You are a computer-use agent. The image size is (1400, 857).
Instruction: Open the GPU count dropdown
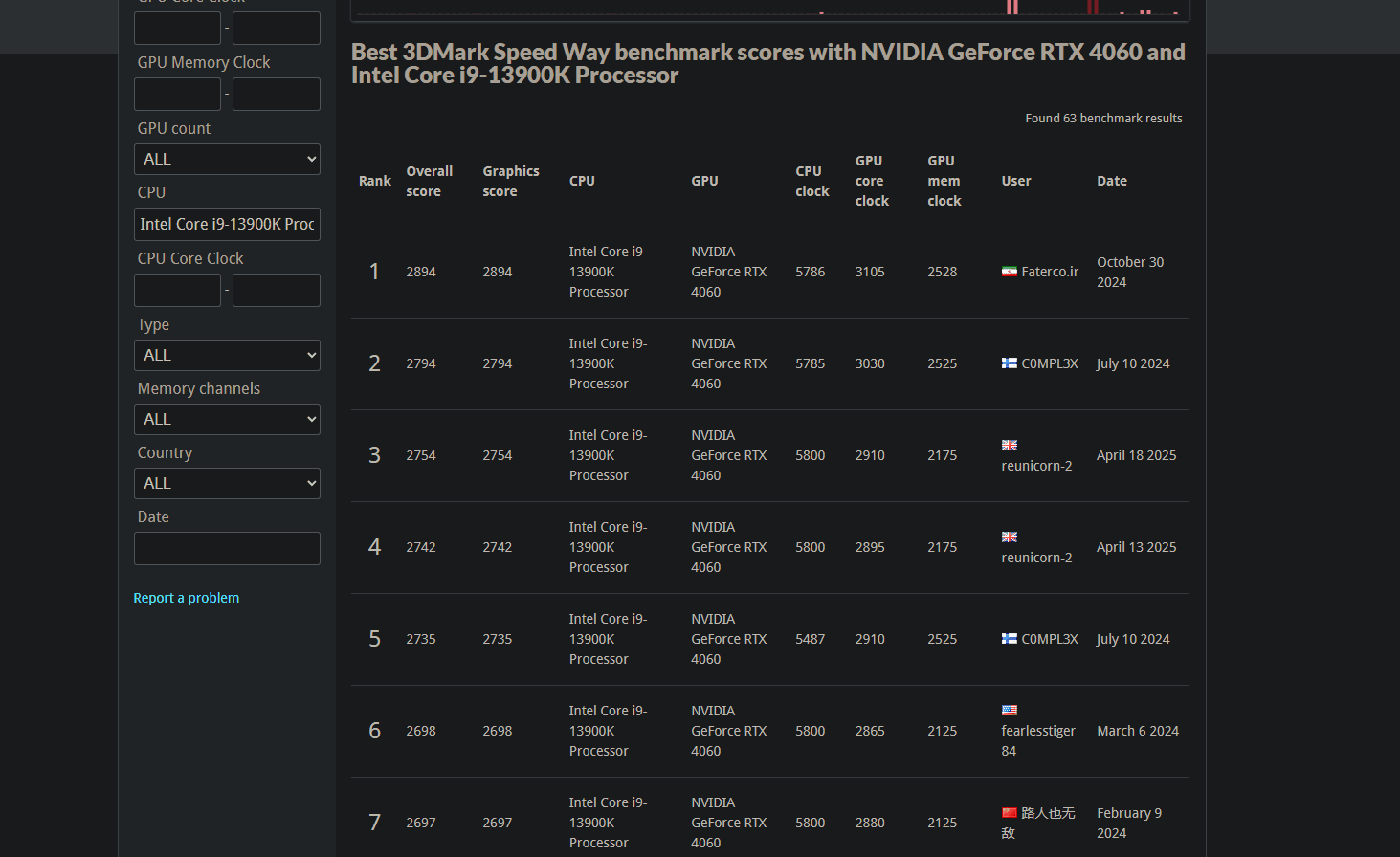point(227,160)
